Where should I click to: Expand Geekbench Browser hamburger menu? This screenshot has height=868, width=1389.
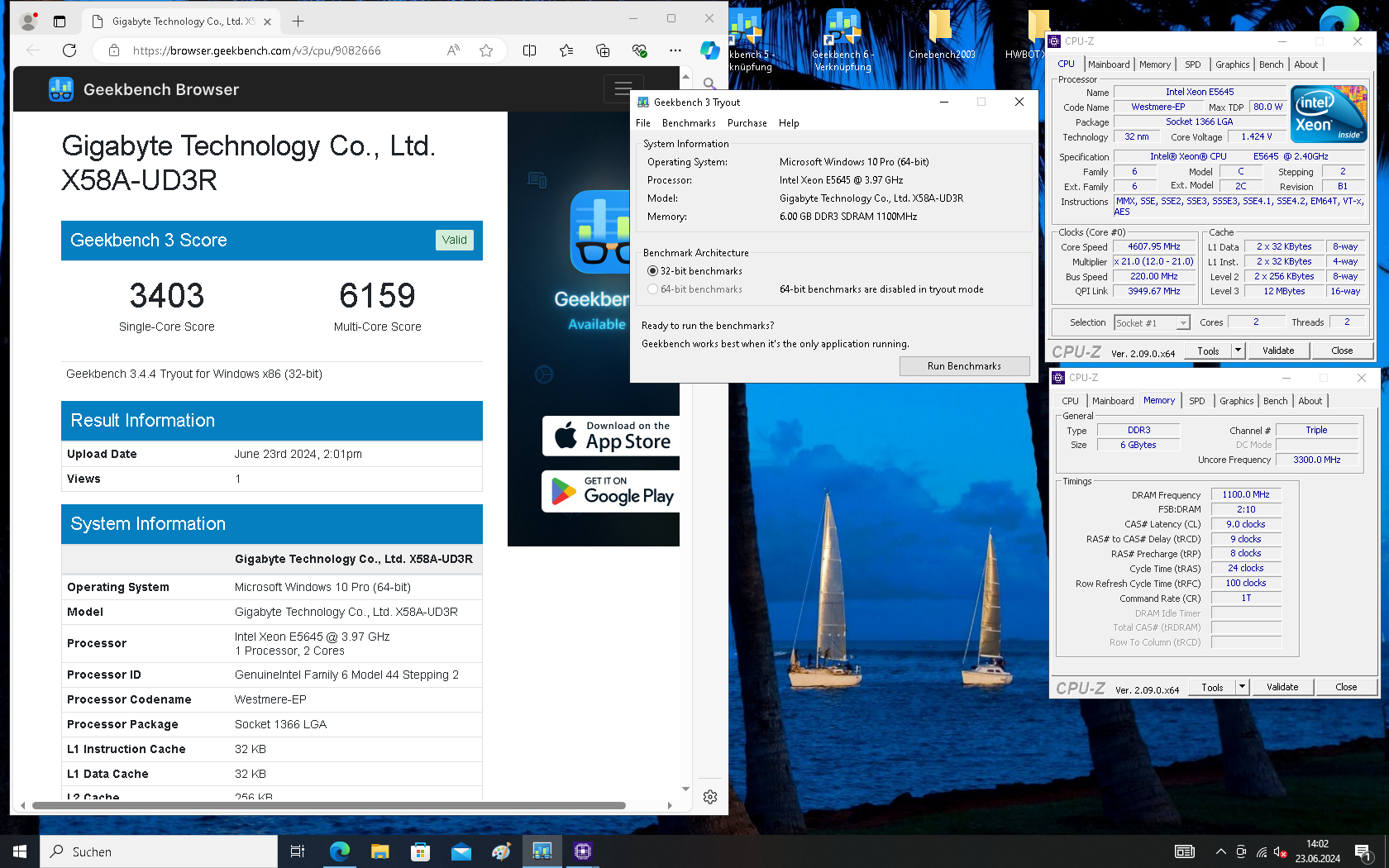[x=623, y=88]
